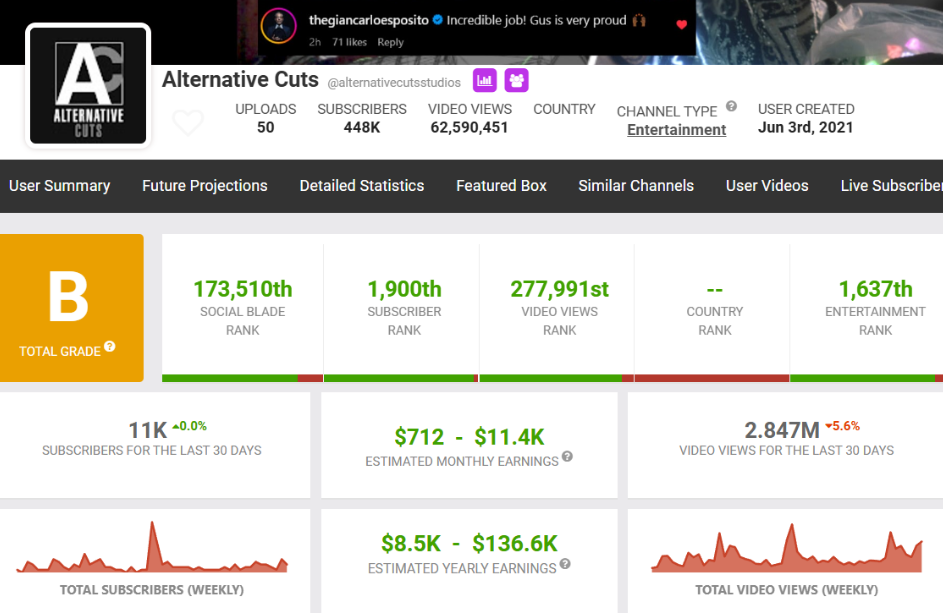Image resolution: width=943 pixels, height=616 pixels.
Task: Click the Reply link on the comment
Action: [x=390, y=42]
